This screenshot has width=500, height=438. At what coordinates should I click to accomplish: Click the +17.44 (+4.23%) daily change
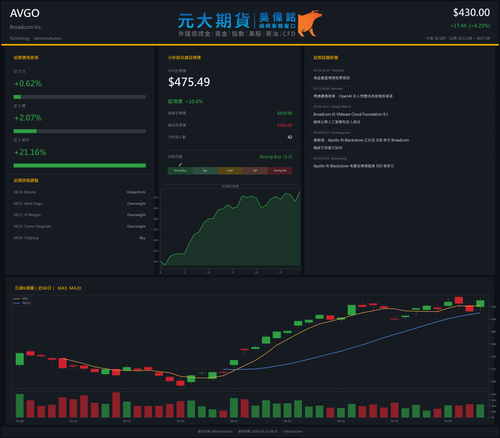coord(470,26)
